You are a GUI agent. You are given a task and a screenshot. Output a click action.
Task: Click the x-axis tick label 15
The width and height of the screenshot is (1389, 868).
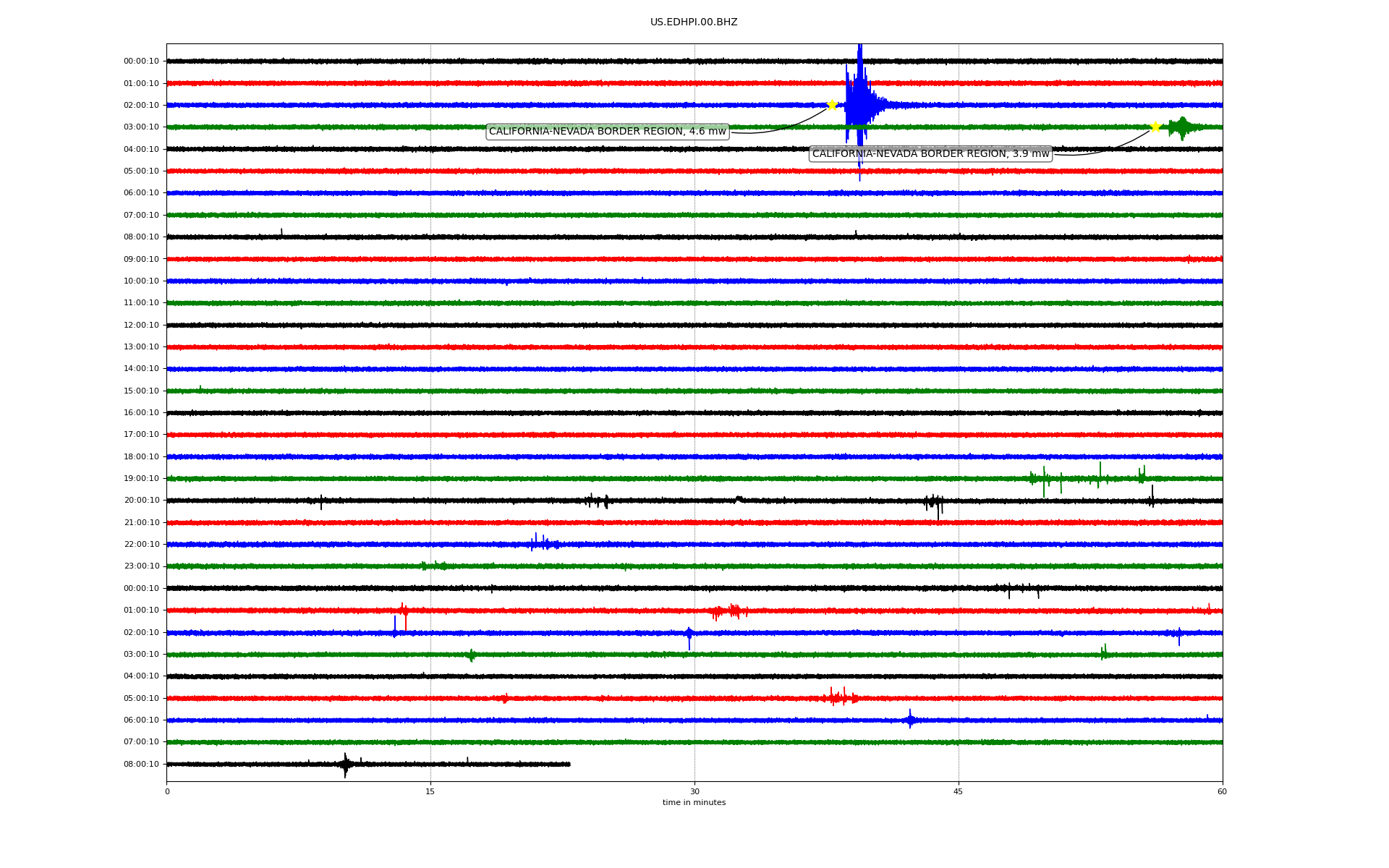point(430,791)
